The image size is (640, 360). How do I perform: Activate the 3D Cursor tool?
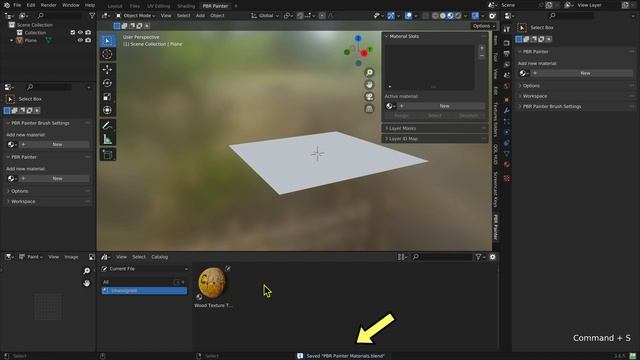[108, 54]
